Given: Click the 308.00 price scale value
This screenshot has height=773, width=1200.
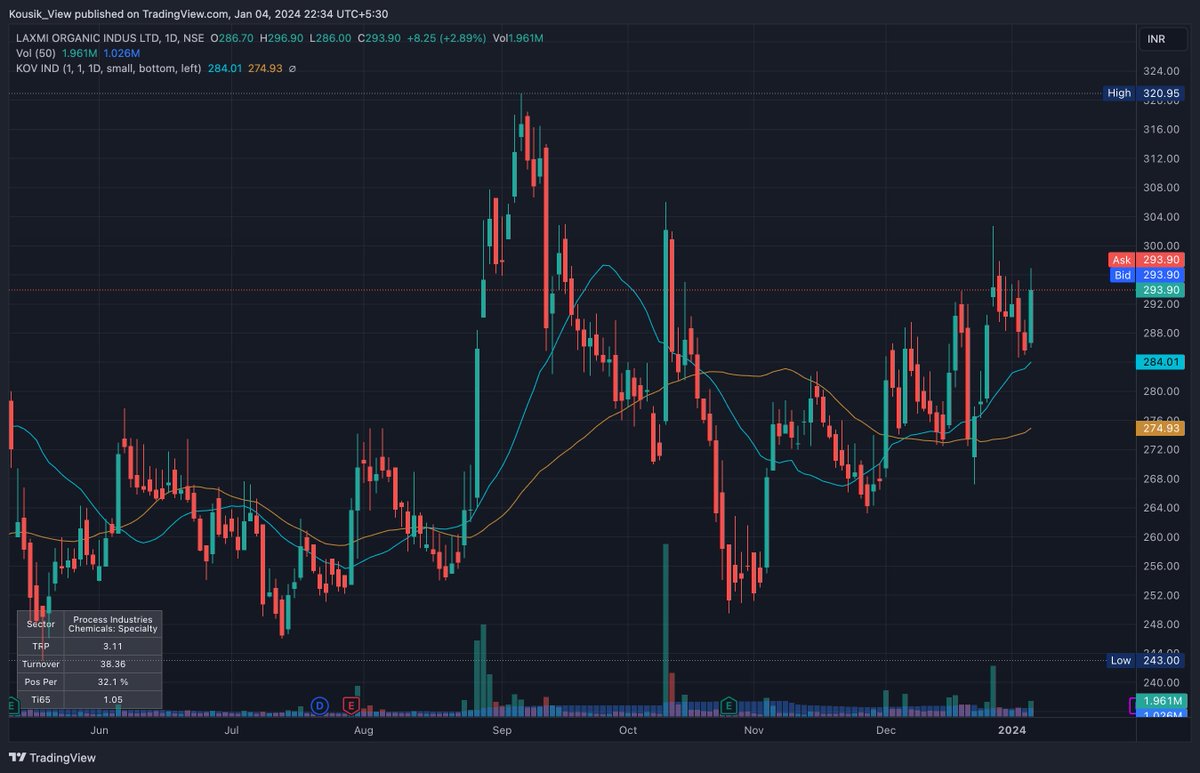Looking at the screenshot, I should click(x=1160, y=187).
